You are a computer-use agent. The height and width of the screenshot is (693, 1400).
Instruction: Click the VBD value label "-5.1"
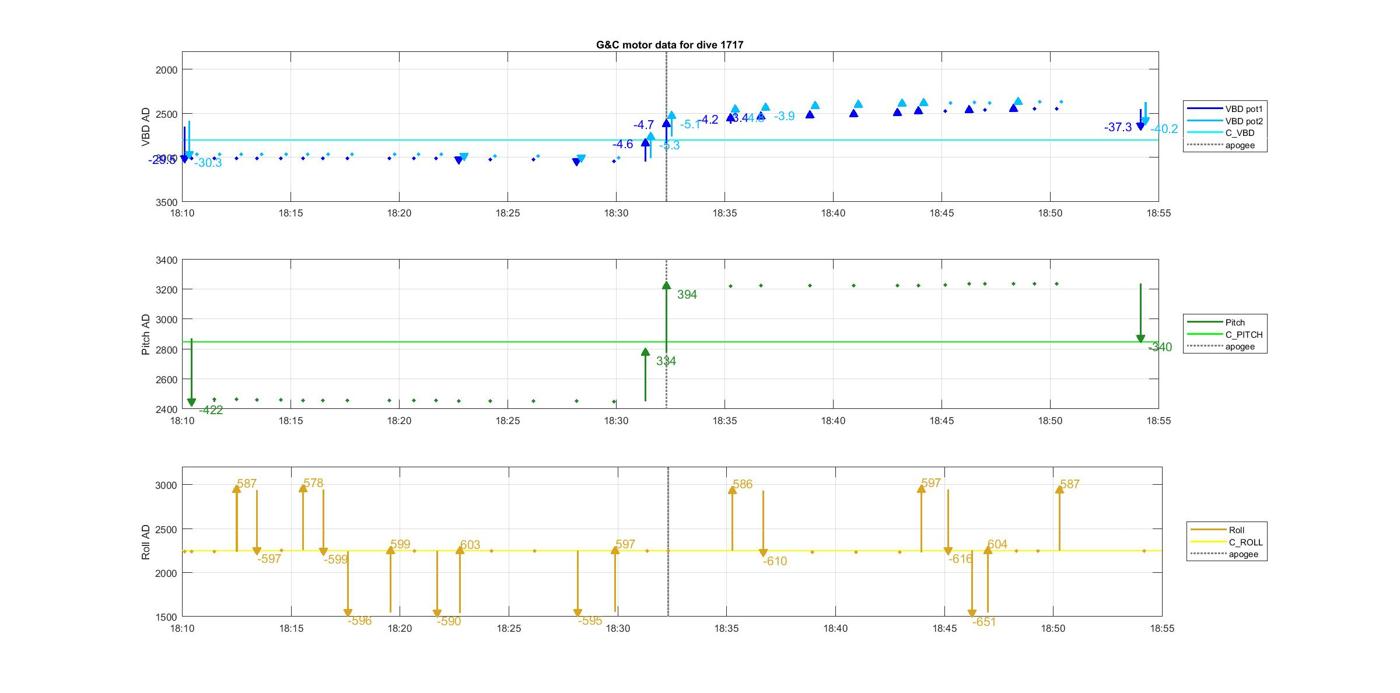coord(691,124)
